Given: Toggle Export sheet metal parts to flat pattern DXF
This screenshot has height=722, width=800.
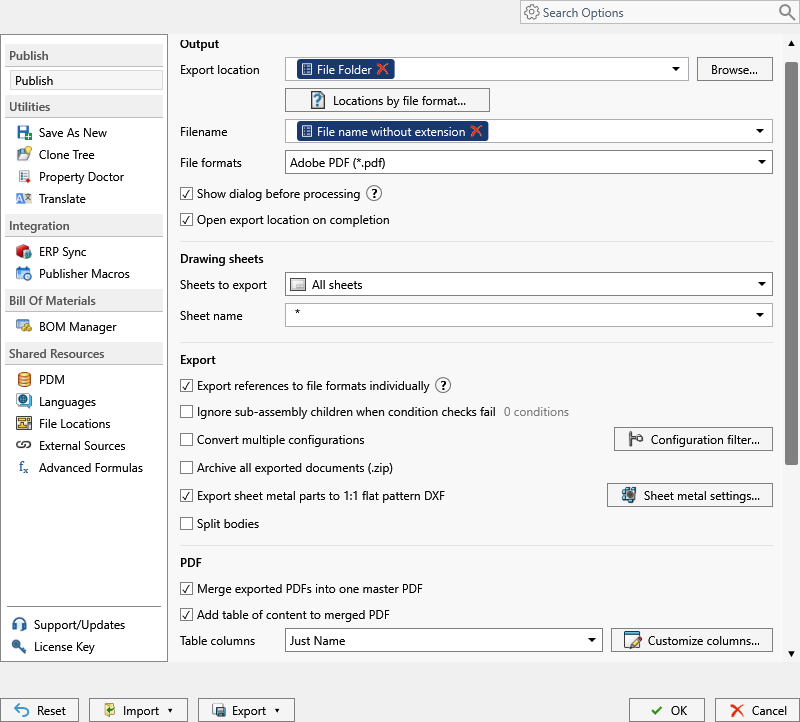Looking at the screenshot, I should tap(186, 496).
